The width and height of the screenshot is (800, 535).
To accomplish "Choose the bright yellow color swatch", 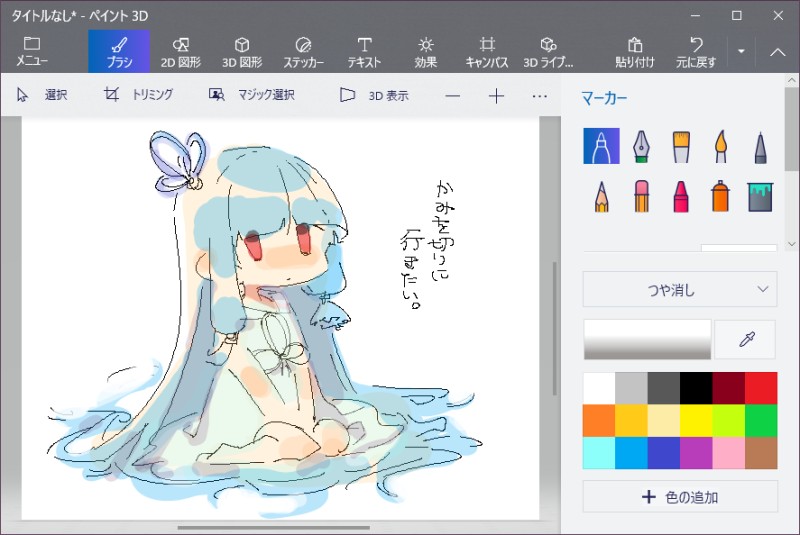I will [696, 421].
